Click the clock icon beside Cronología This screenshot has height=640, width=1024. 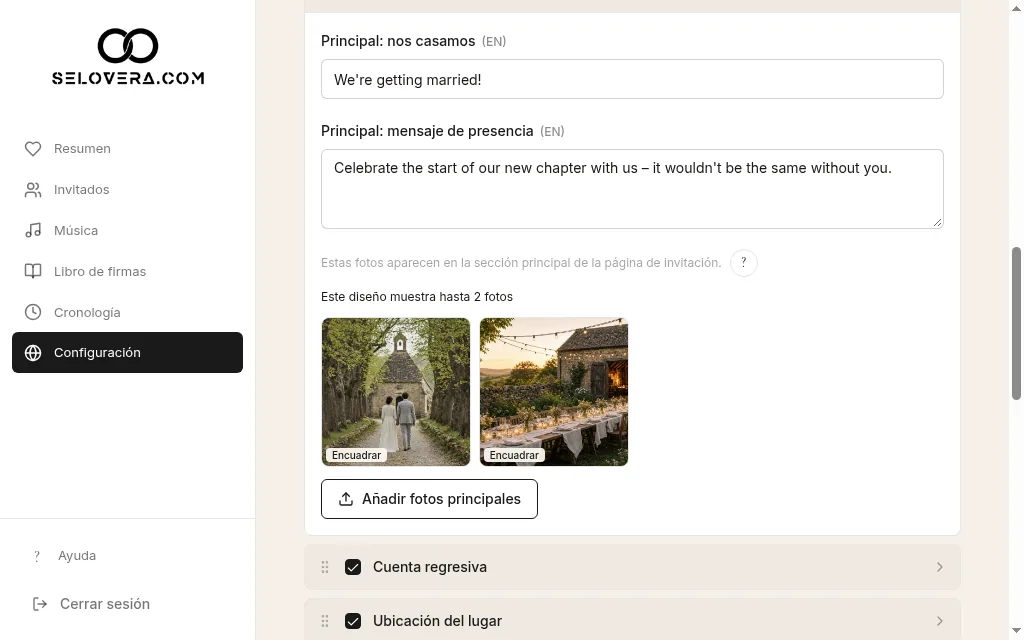(33, 312)
